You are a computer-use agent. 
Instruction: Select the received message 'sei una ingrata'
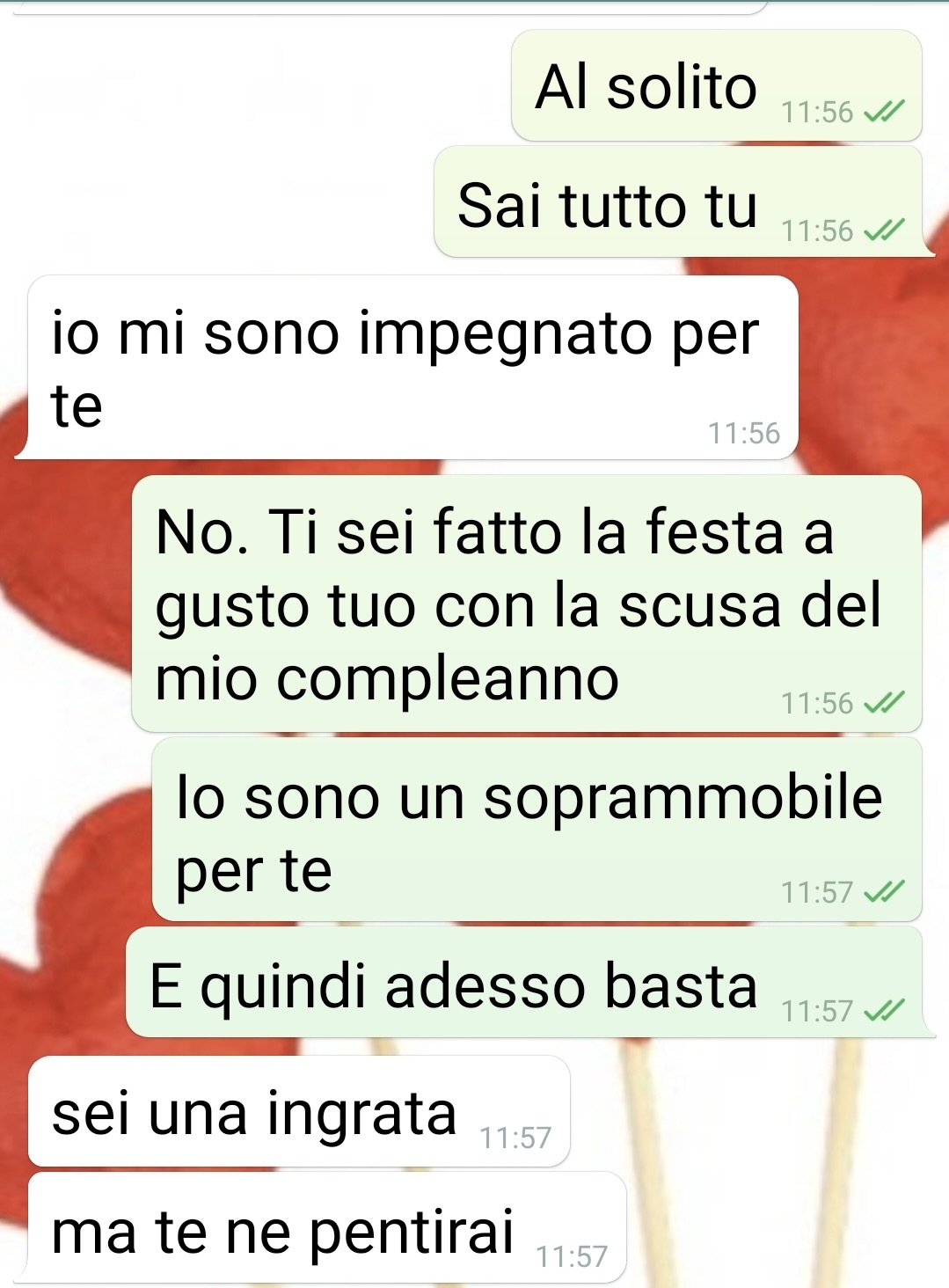299,1111
